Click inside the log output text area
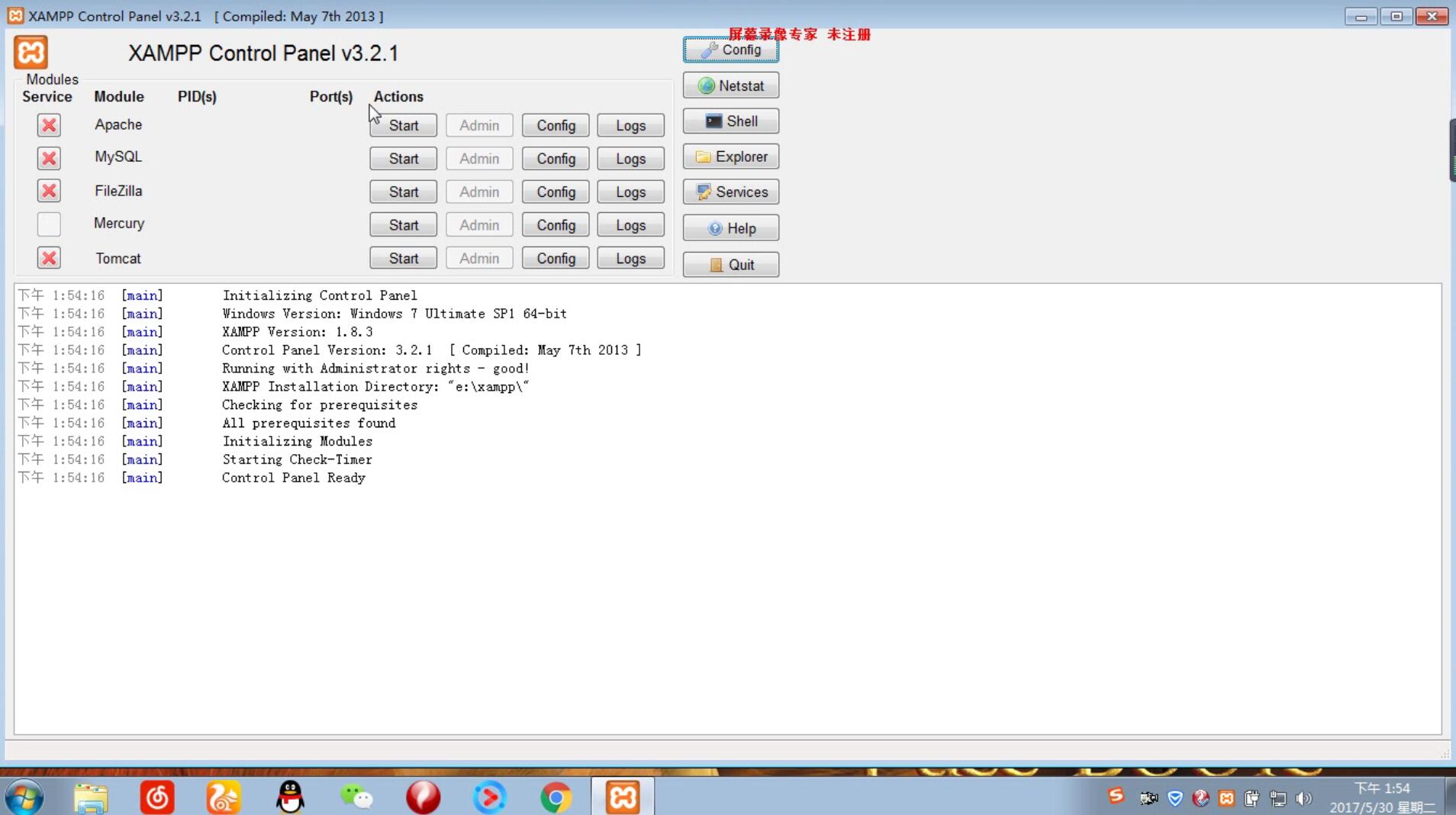Image resolution: width=1456 pixels, height=815 pixels. (x=727, y=509)
